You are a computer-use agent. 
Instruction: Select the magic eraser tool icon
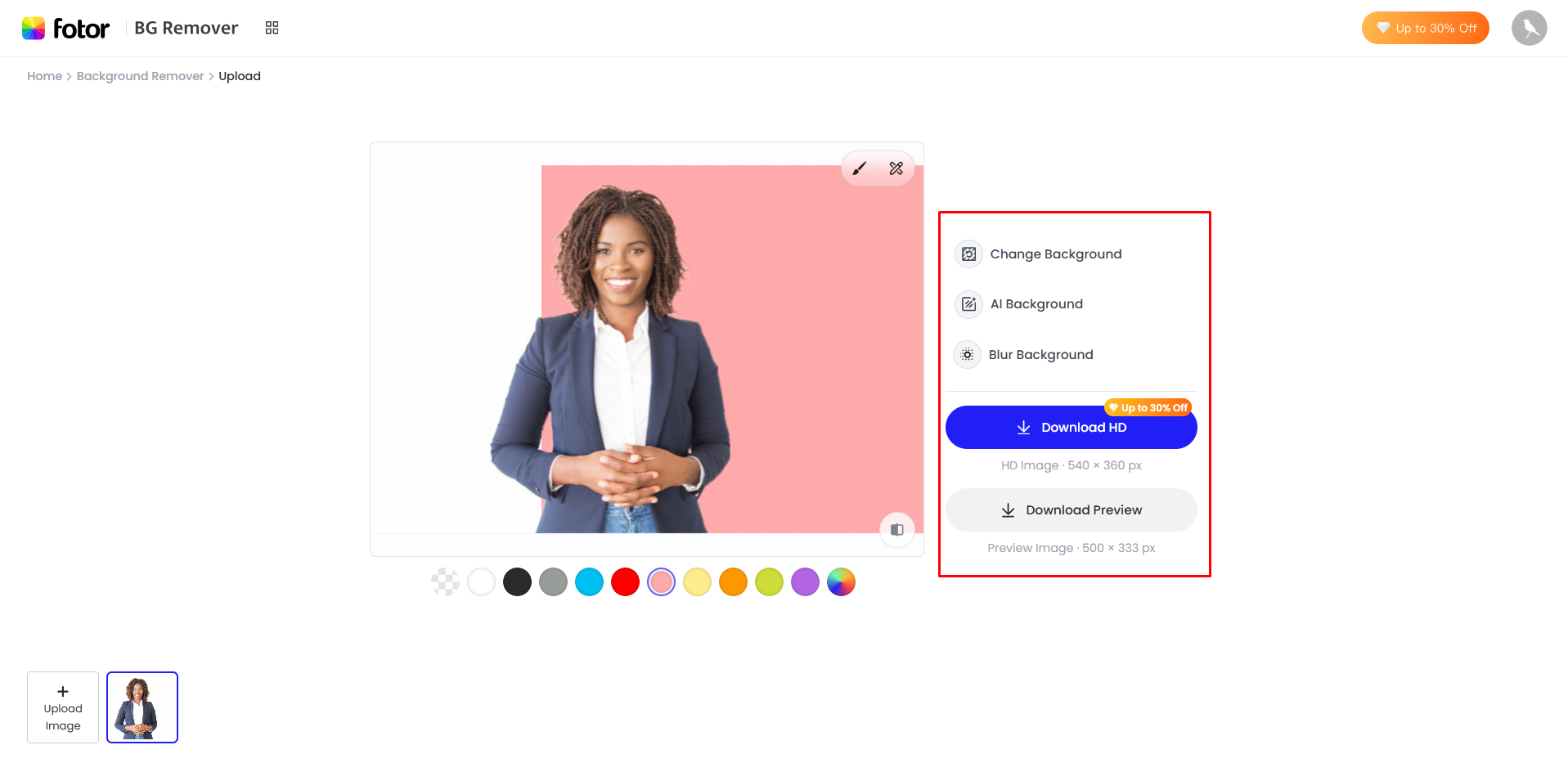pyautogui.click(x=896, y=168)
